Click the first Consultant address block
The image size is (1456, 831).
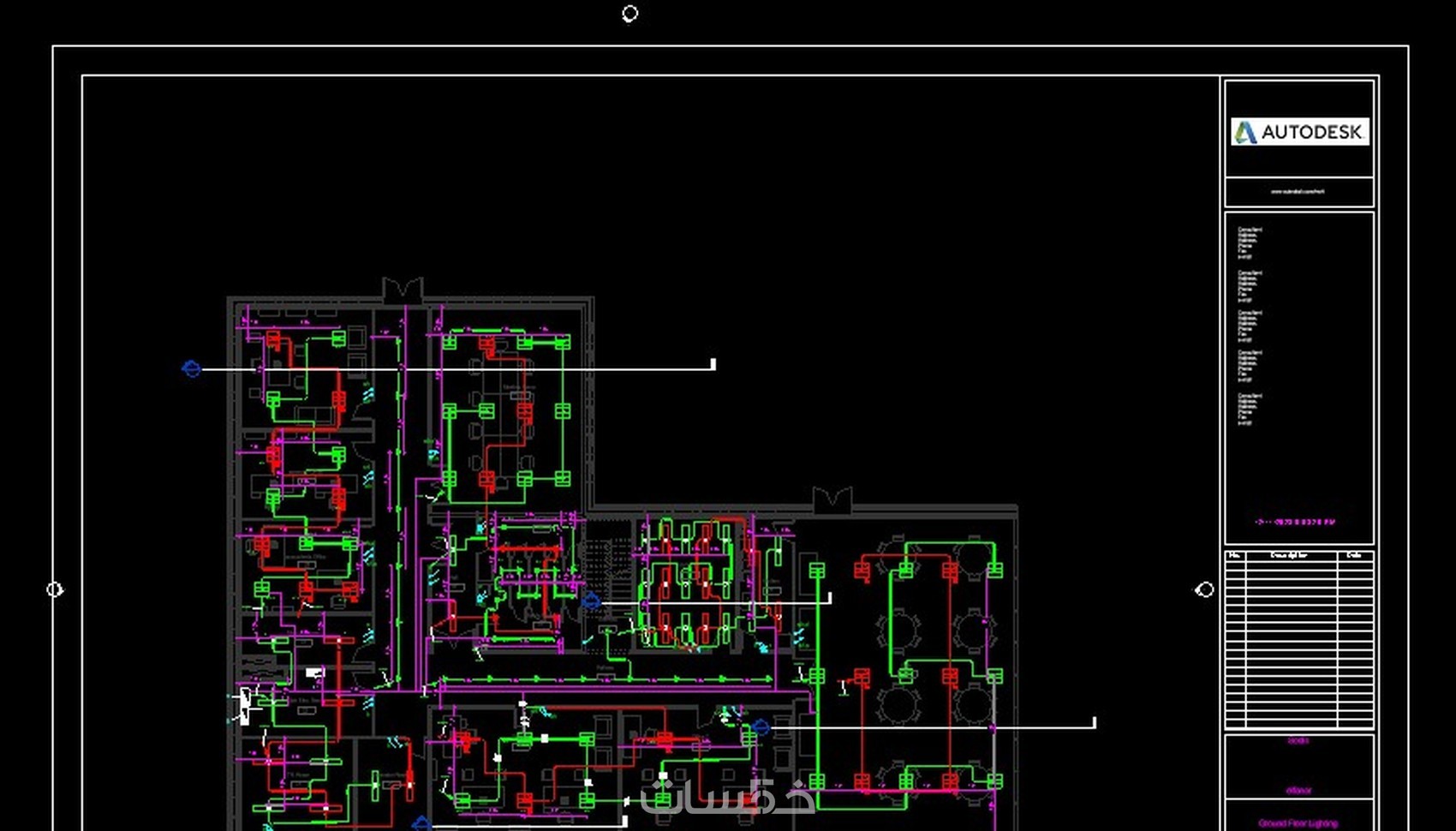click(x=1250, y=242)
